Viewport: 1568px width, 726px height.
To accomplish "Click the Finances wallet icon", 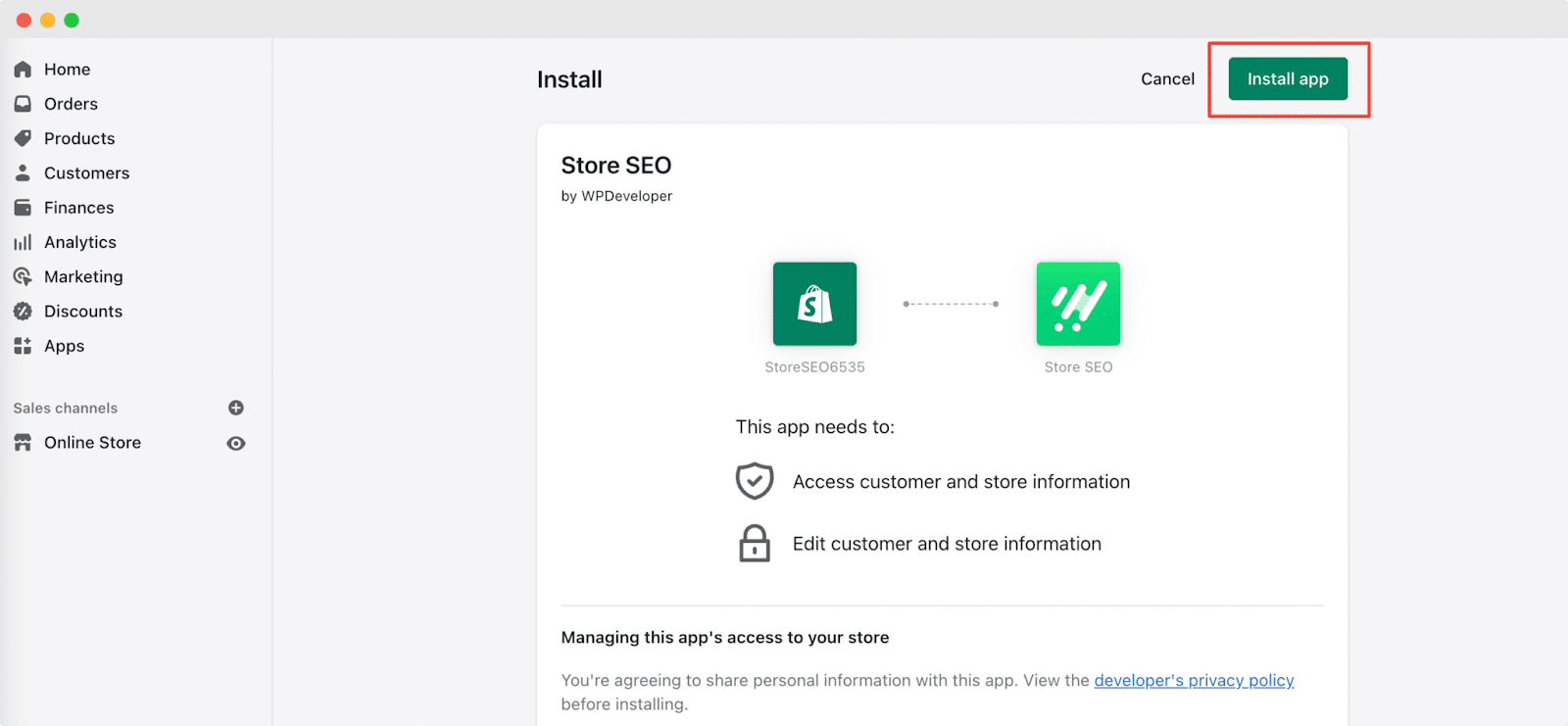I will pyautogui.click(x=23, y=208).
